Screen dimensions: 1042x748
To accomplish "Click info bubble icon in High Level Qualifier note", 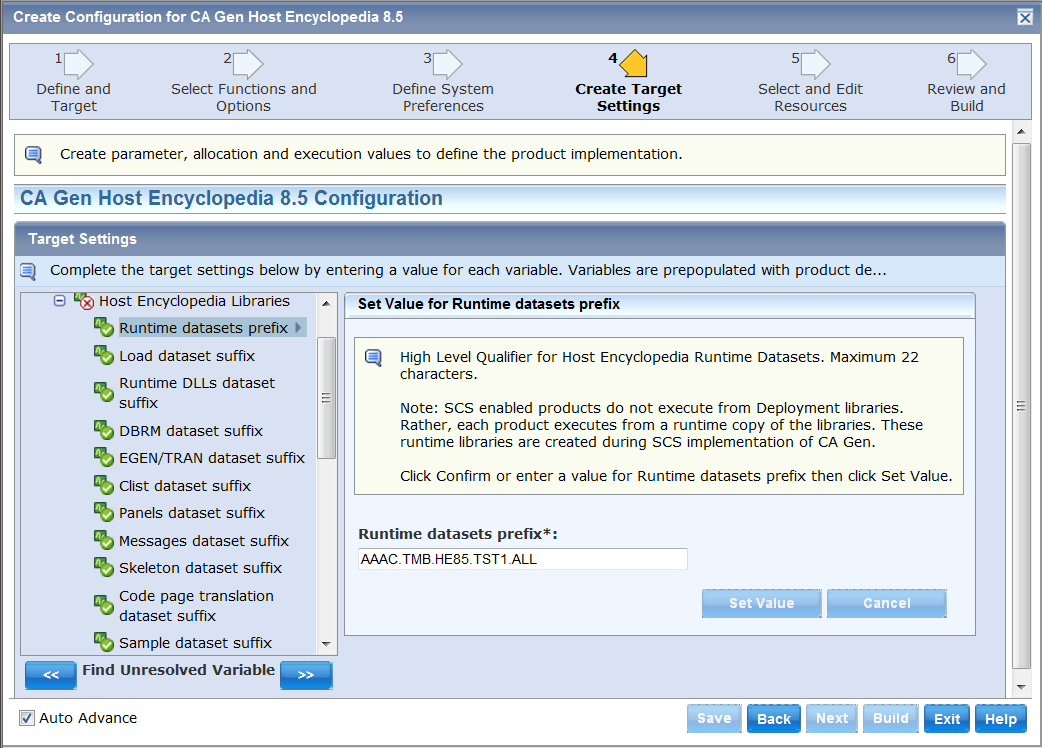I will click(x=373, y=358).
